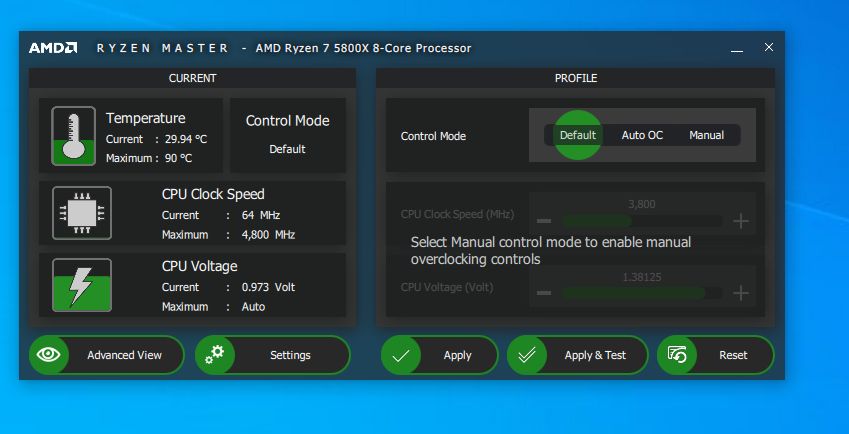This screenshot has height=434, width=849.
Task: Click the CPU Voltage slider bar
Action: [642, 293]
